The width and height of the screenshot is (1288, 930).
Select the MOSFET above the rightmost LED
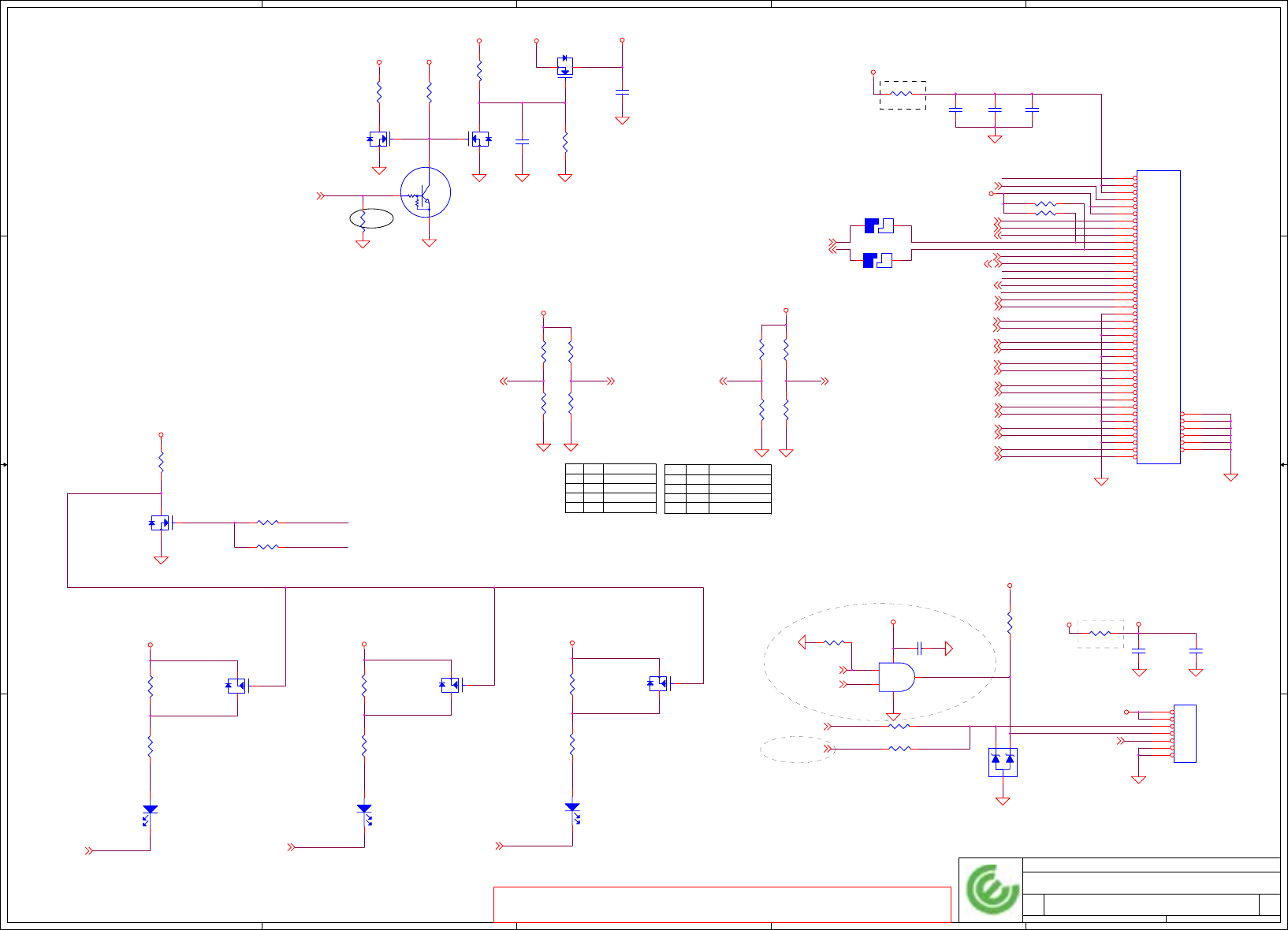click(659, 683)
